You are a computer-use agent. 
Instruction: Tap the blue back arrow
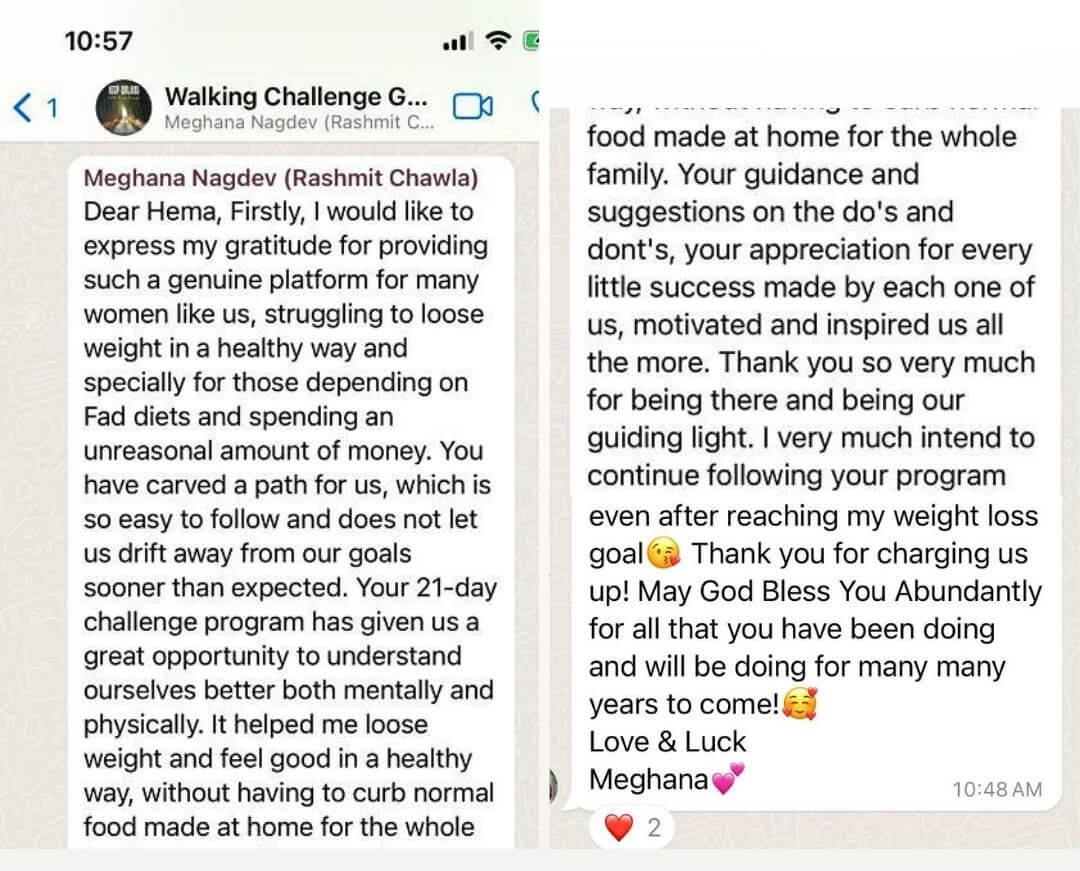tap(23, 107)
